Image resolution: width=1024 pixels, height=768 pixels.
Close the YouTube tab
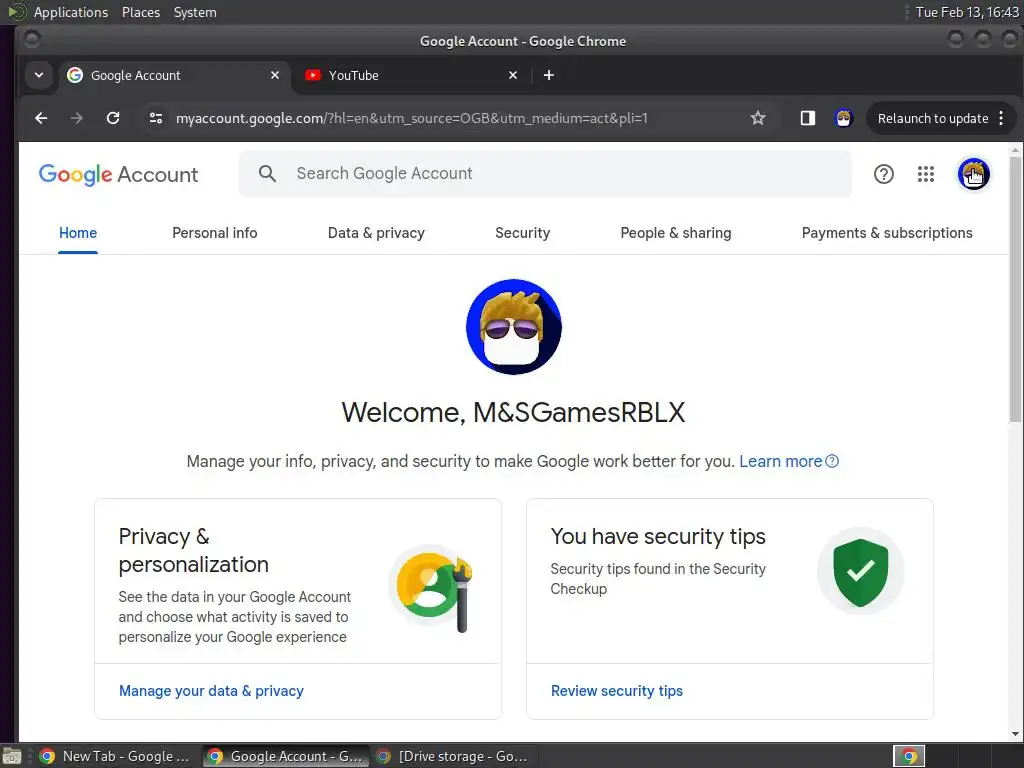(513, 75)
